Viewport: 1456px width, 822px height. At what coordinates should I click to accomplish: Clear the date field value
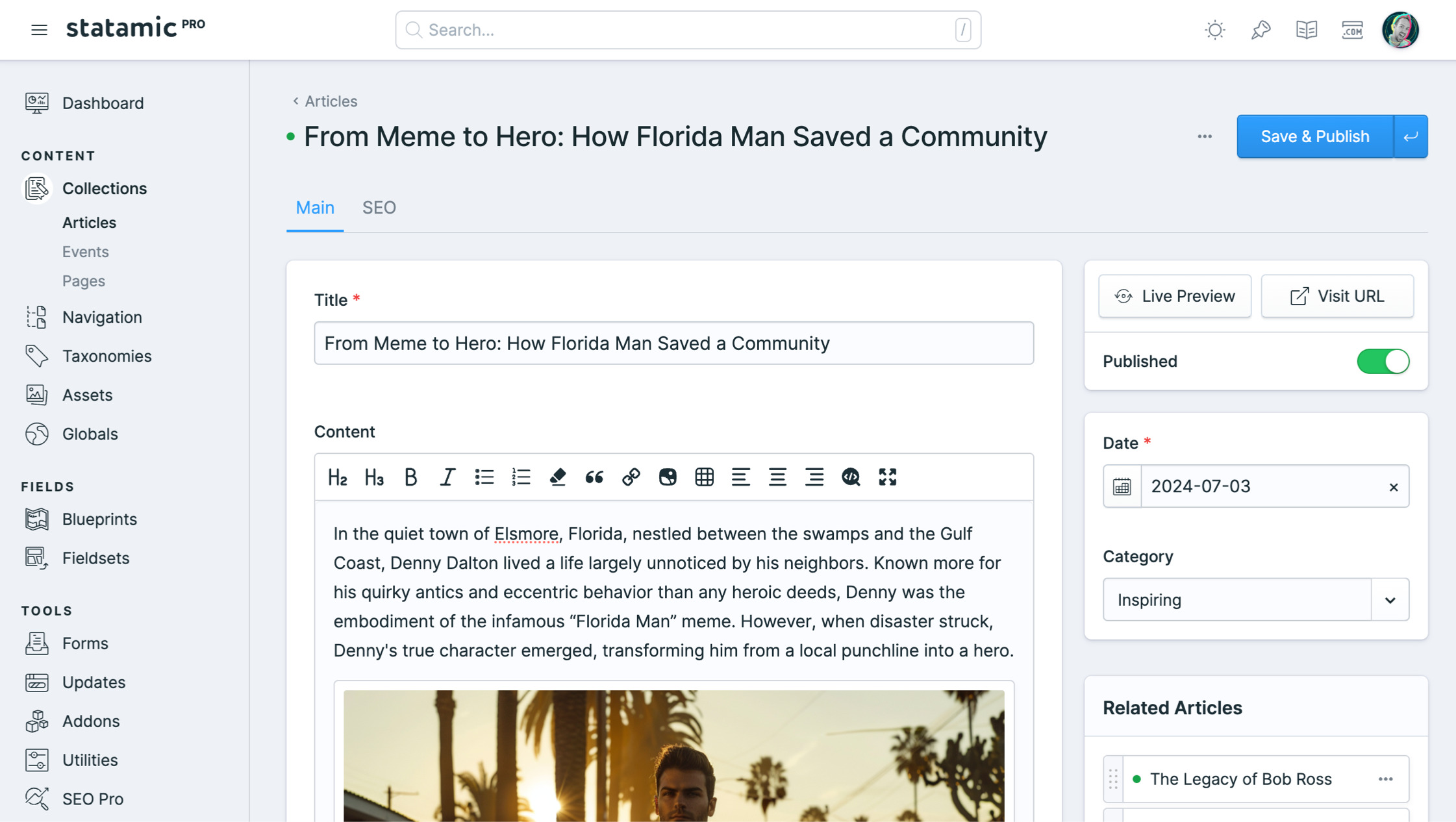(1393, 487)
